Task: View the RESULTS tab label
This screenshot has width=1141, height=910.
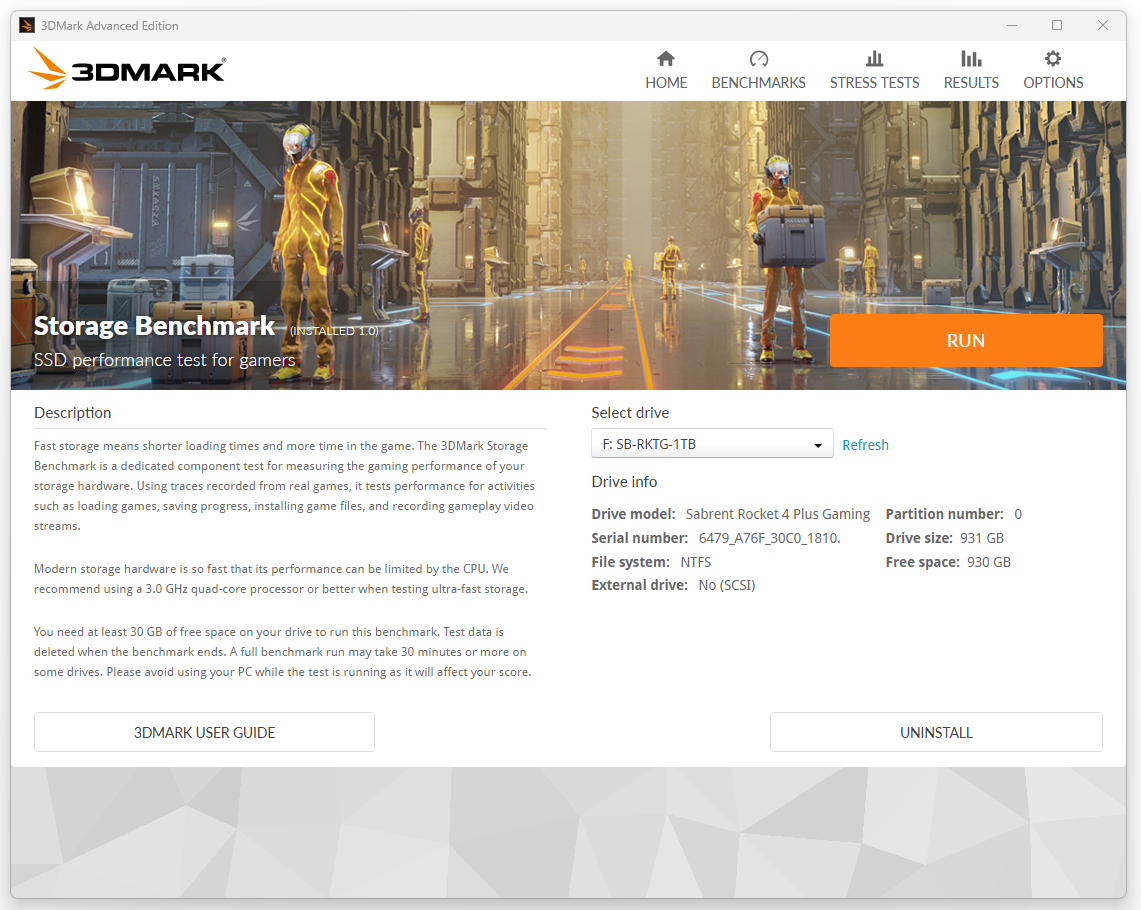Action: click(x=971, y=83)
